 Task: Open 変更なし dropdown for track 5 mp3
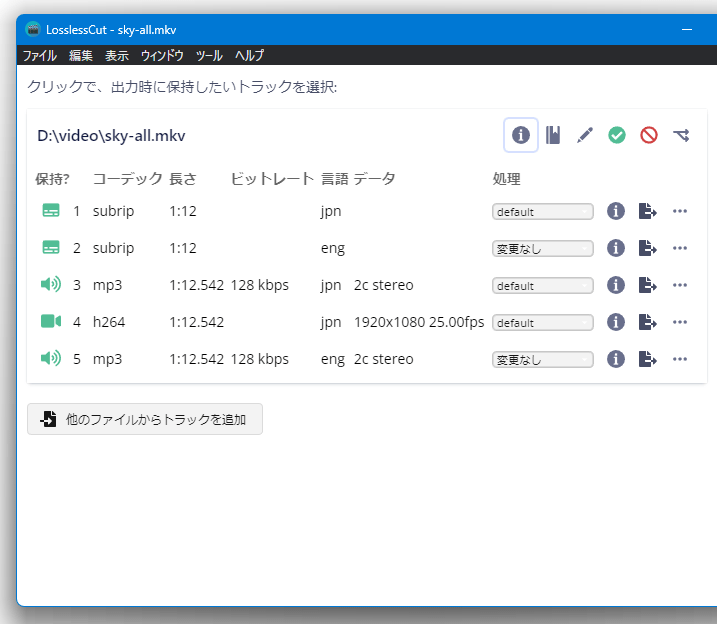pyautogui.click(x=543, y=360)
